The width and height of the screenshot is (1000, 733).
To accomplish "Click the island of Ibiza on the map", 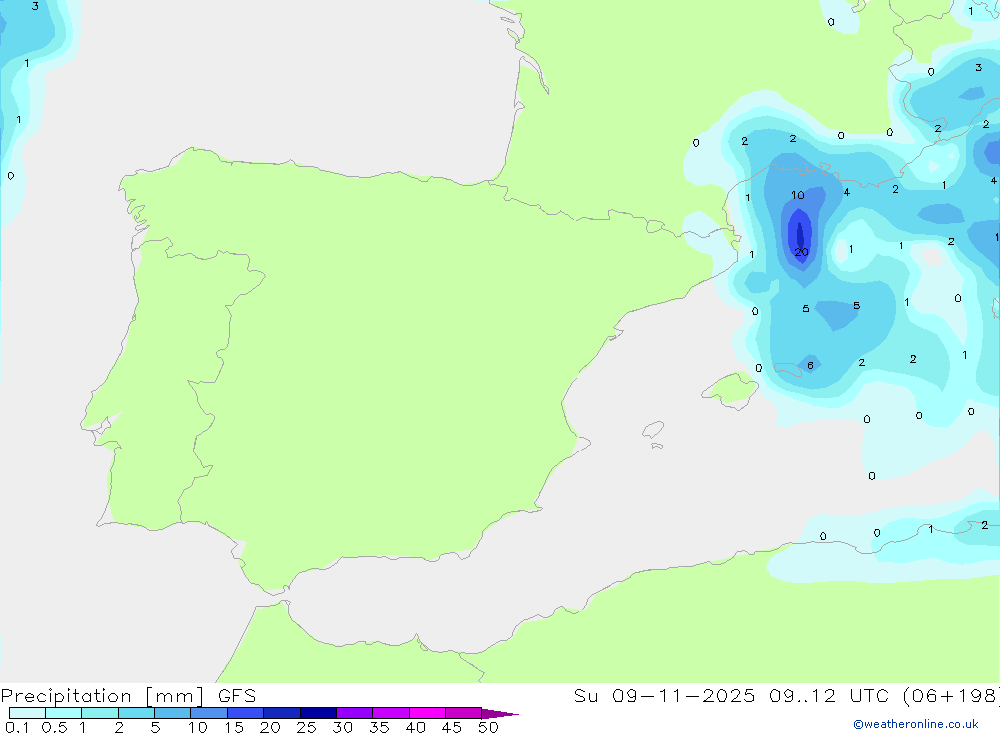I will pos(654,430).
